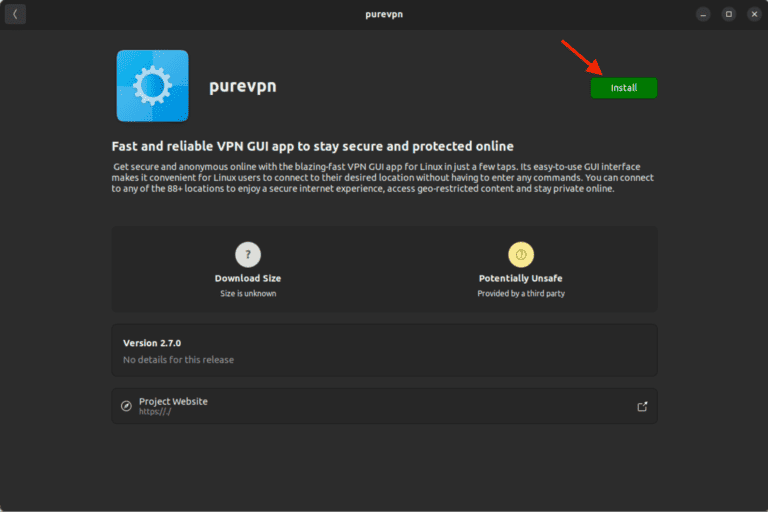Select the Version 2.7.0 heading

click(x=152, y=343)
